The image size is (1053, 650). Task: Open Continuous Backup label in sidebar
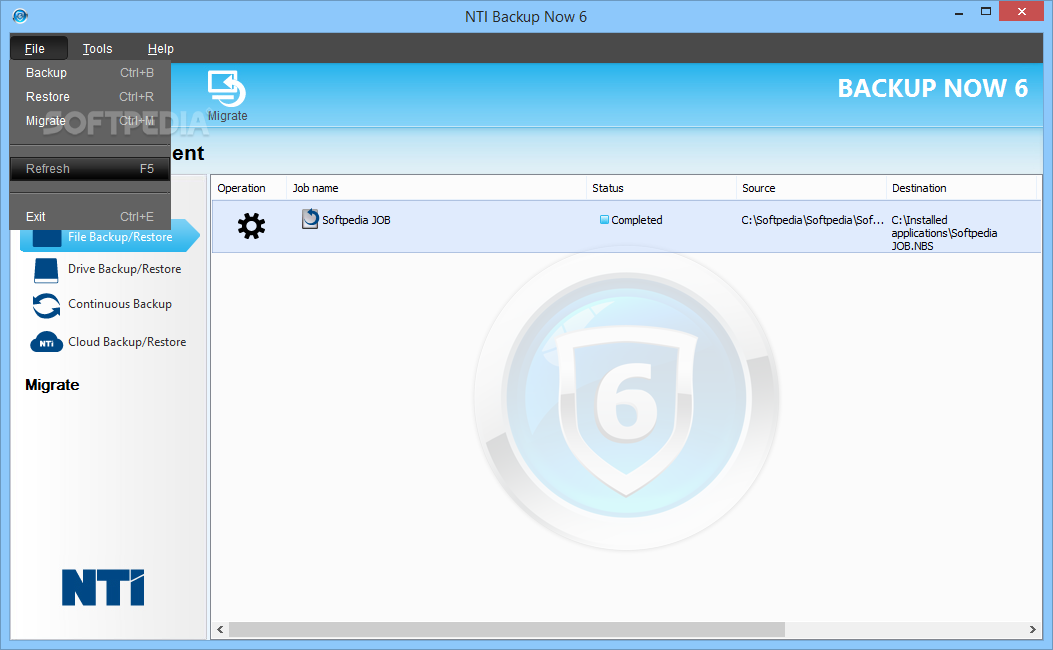pyautogui.click(x=120, y=304)
